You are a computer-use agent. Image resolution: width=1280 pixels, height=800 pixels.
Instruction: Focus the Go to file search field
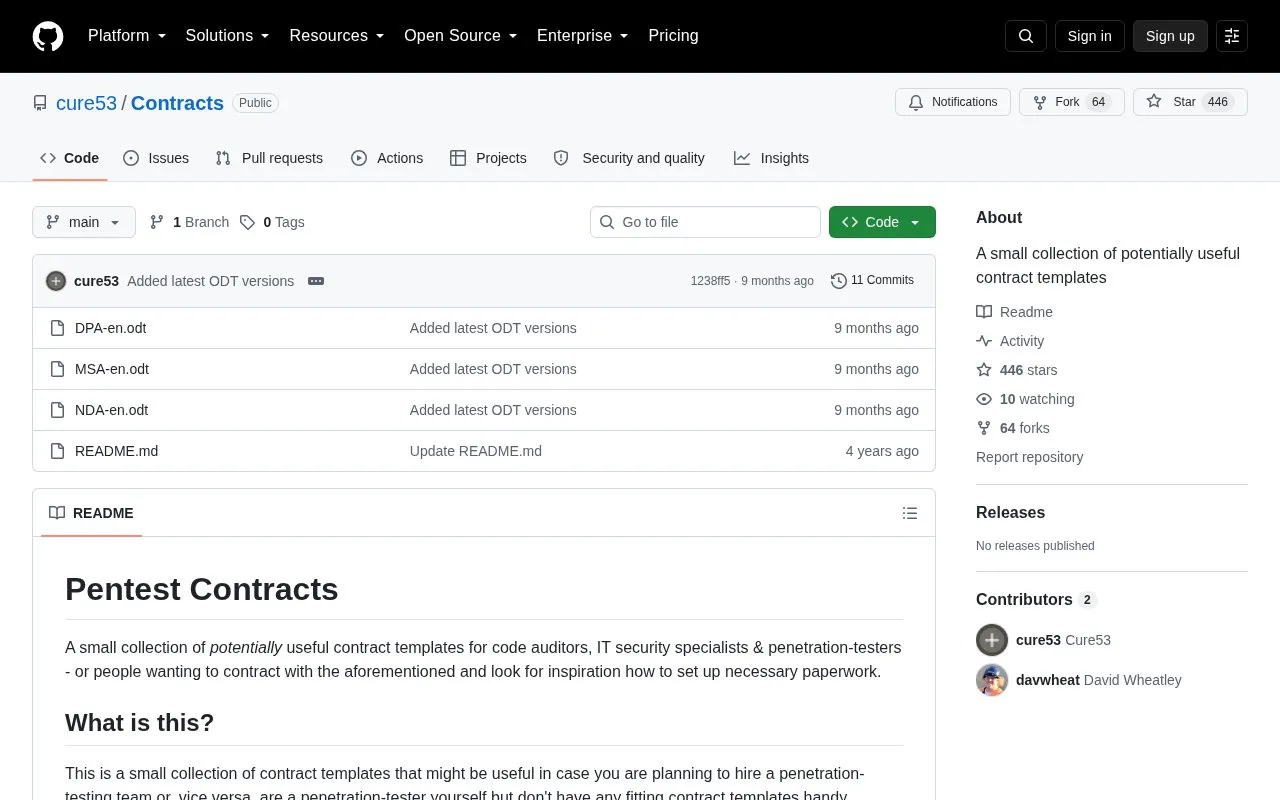tap(705, 222)
